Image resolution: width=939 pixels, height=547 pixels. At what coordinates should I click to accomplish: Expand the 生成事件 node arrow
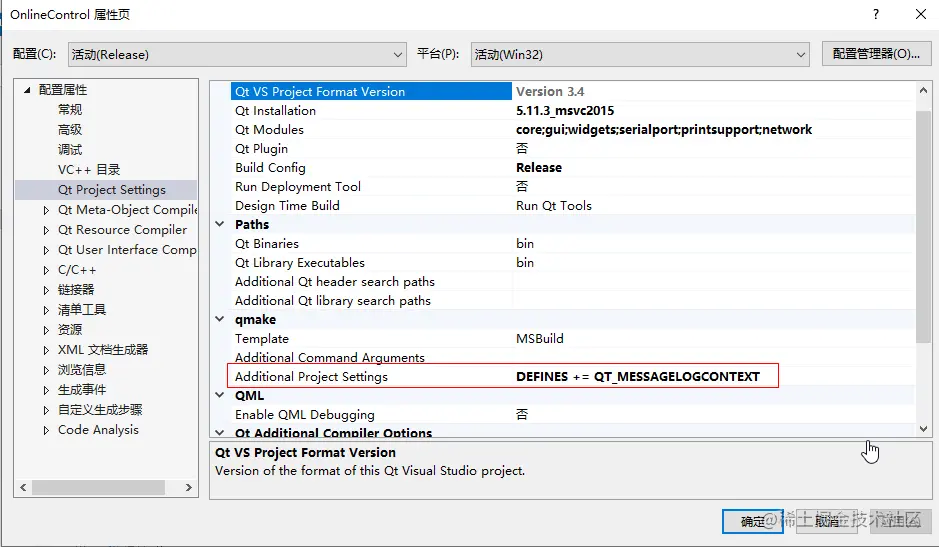click(46, 390)
